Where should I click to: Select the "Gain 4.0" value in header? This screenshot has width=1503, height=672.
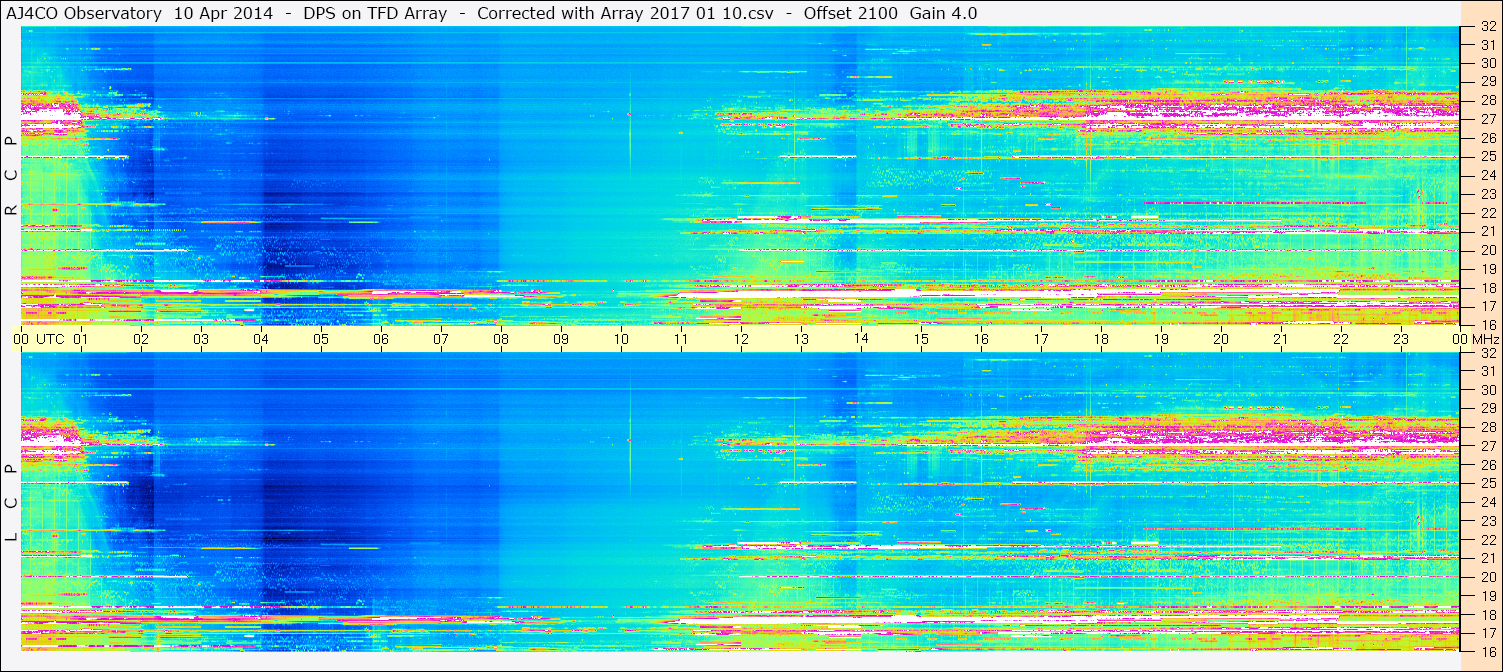[943, 13]
